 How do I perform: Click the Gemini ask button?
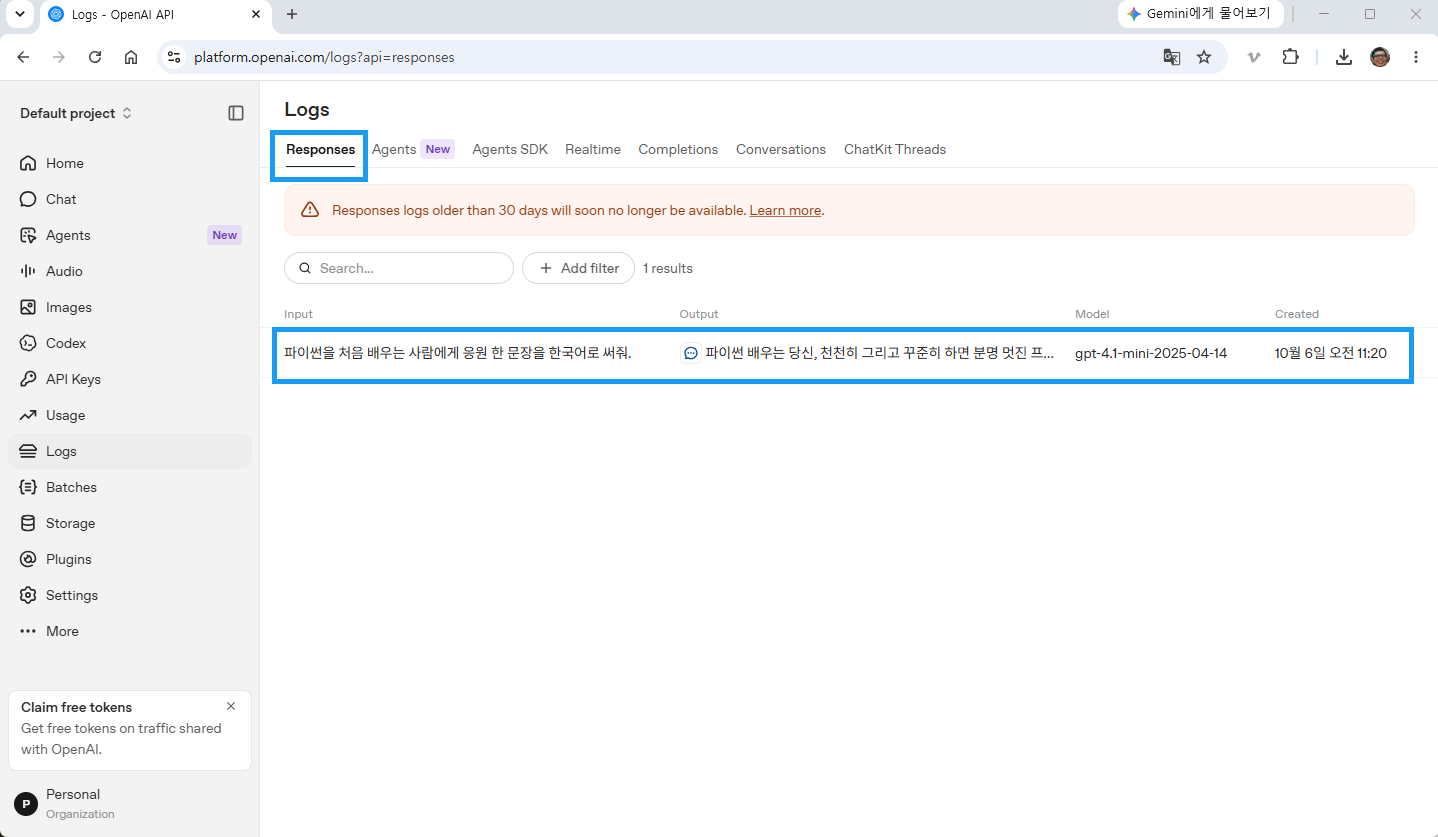[x=1200, y=14]
